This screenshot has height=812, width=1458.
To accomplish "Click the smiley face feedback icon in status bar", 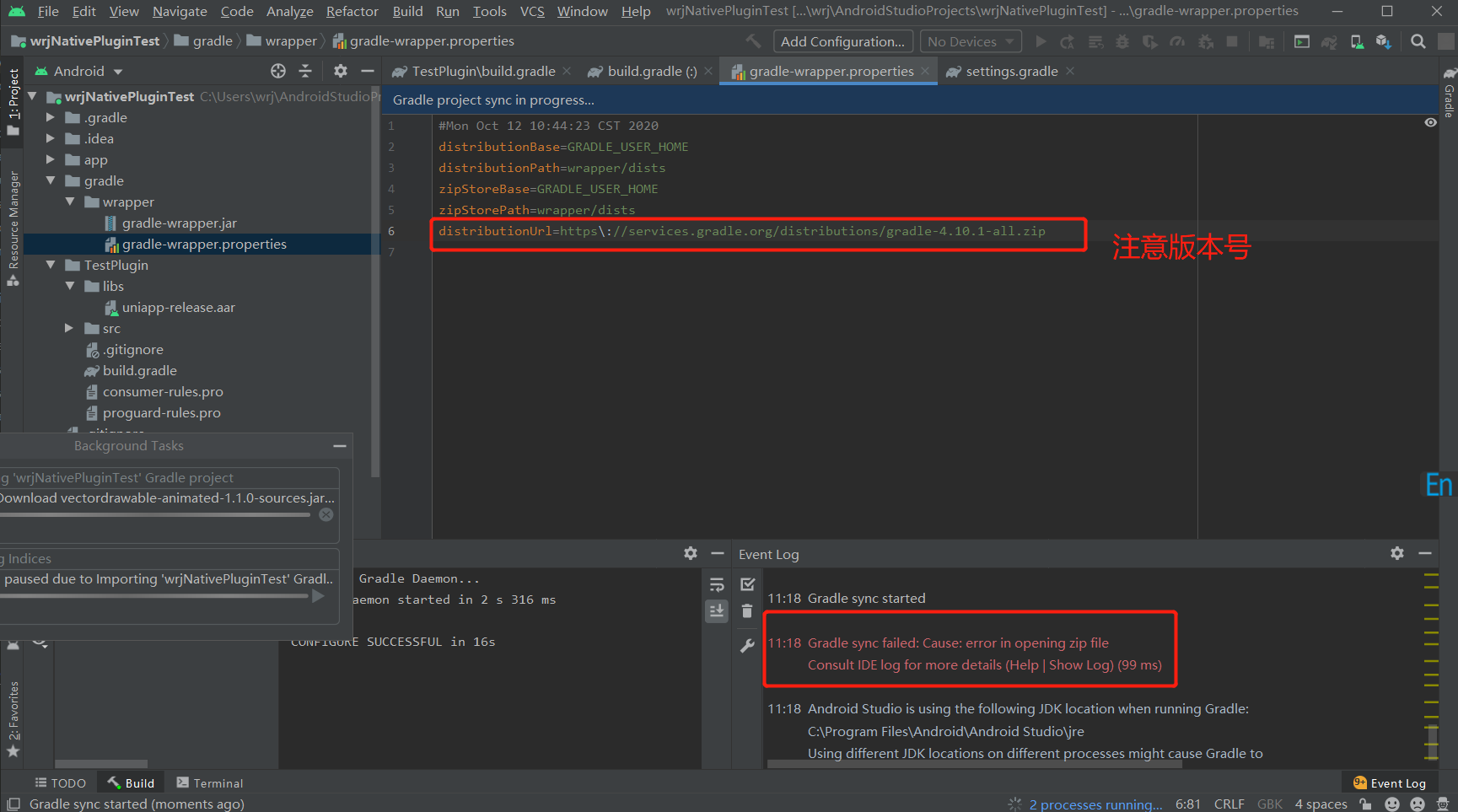I will (x=1392, y=804).
